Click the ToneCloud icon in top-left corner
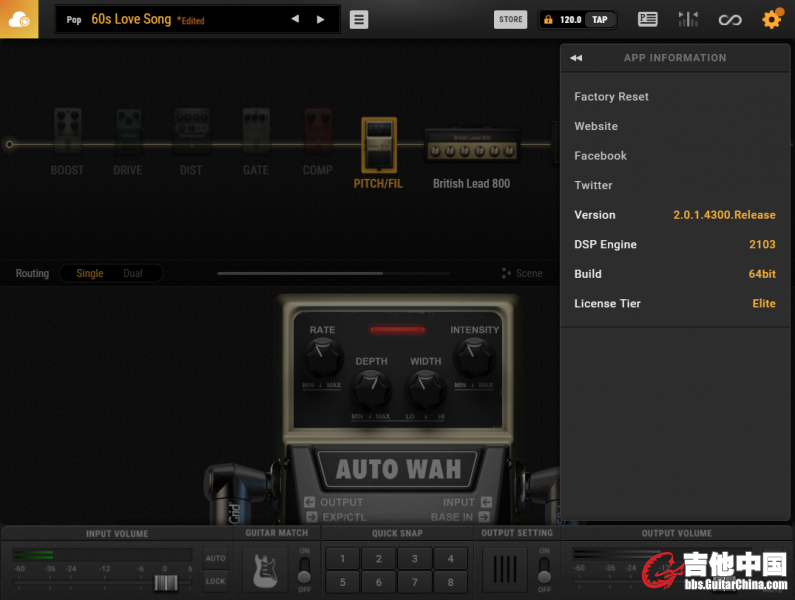This screenshot has width=795, height=600. 19,19
